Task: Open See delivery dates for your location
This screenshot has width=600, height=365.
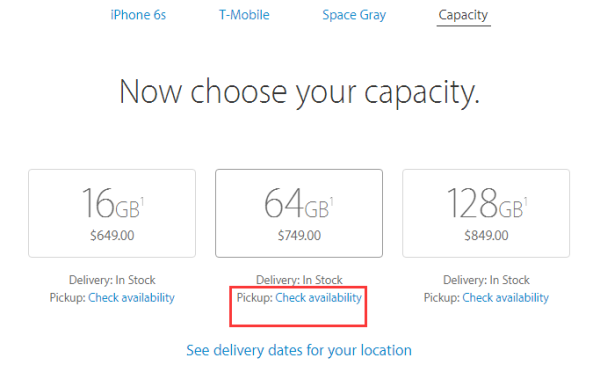Action: [x=299, y=350]
